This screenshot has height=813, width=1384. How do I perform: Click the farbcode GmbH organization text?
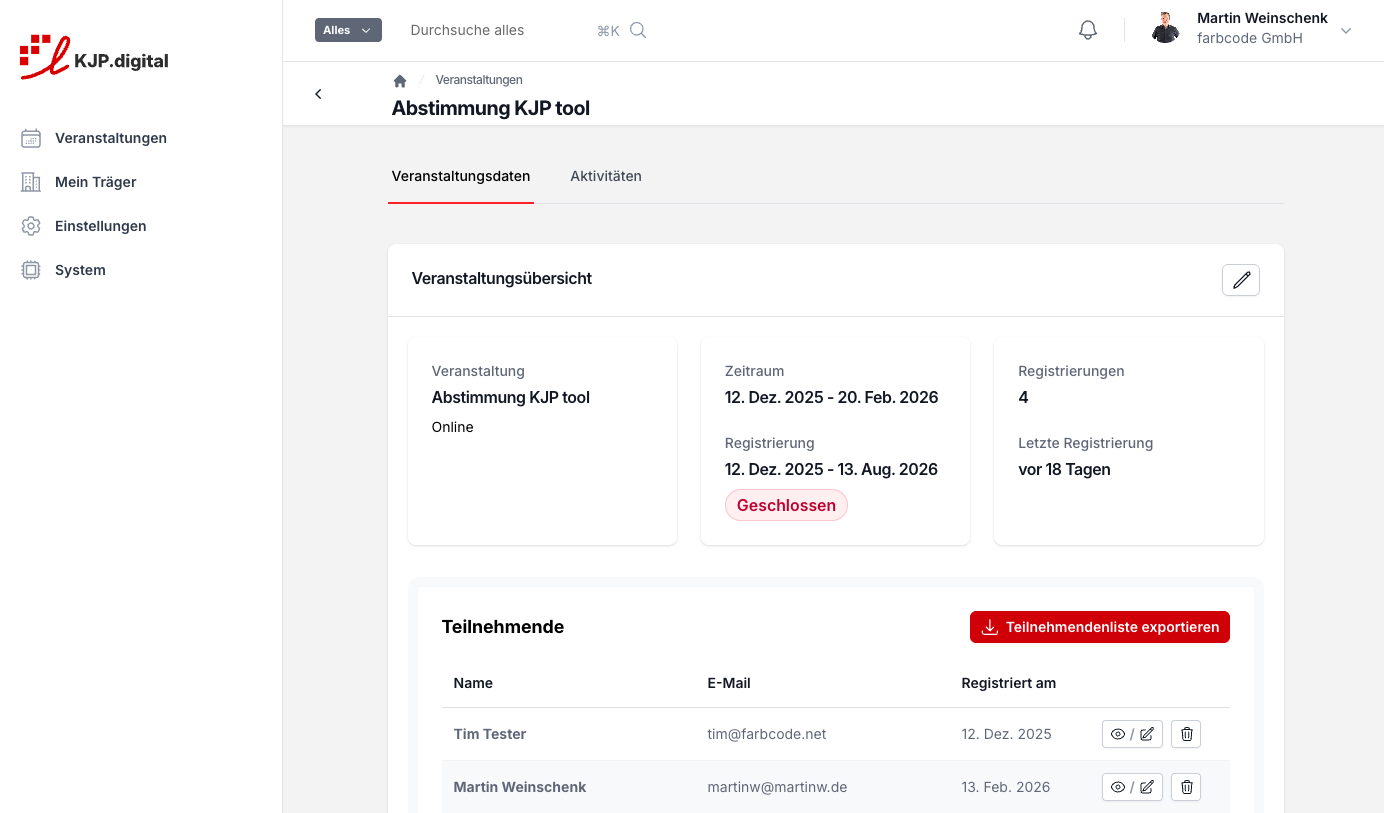(x=1250, y=38)
